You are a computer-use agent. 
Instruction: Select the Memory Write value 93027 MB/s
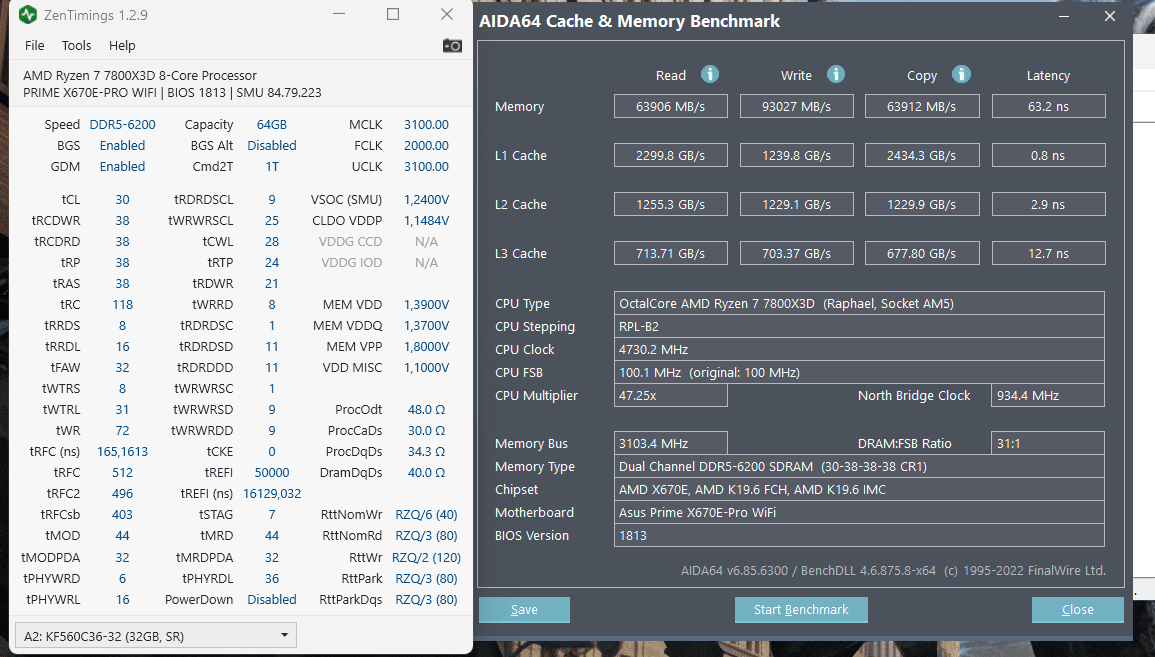(x=796, y=106)
